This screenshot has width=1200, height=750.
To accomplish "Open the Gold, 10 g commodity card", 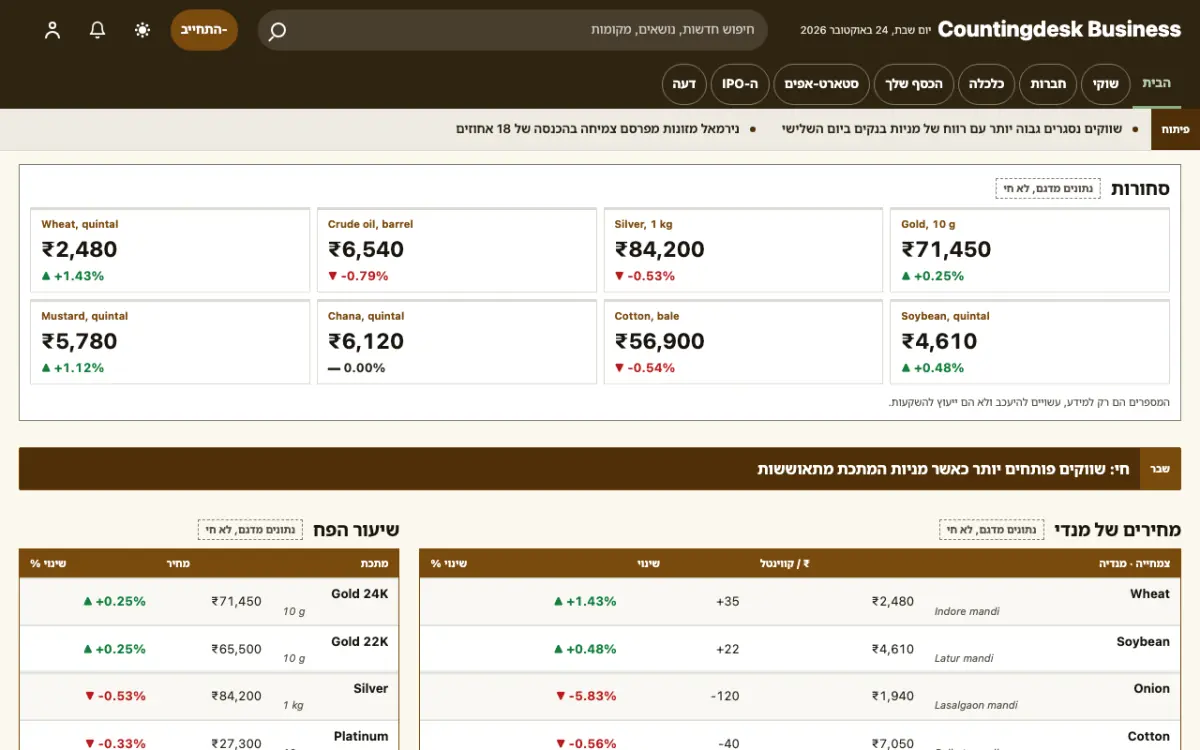I will point(1030,250).
